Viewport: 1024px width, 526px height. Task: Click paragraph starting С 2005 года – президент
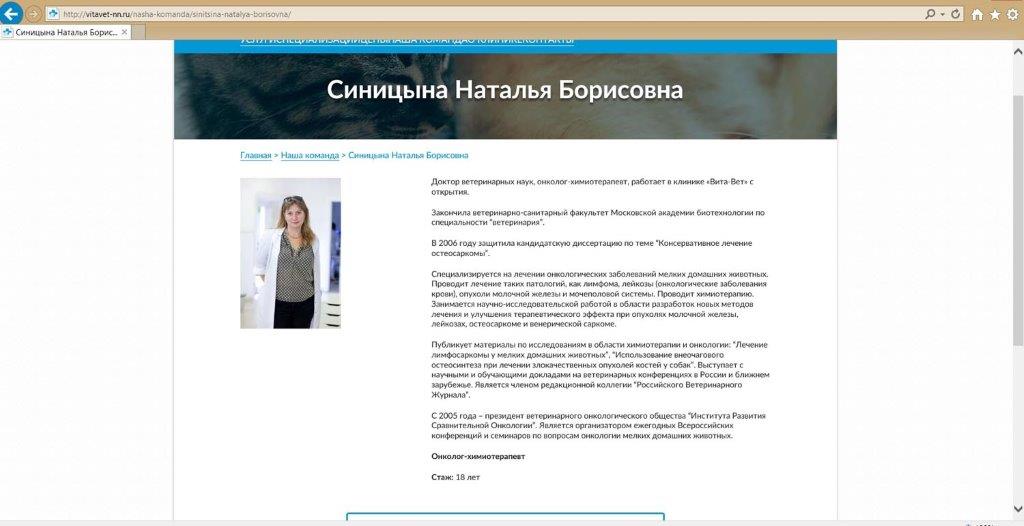(598, 425)
